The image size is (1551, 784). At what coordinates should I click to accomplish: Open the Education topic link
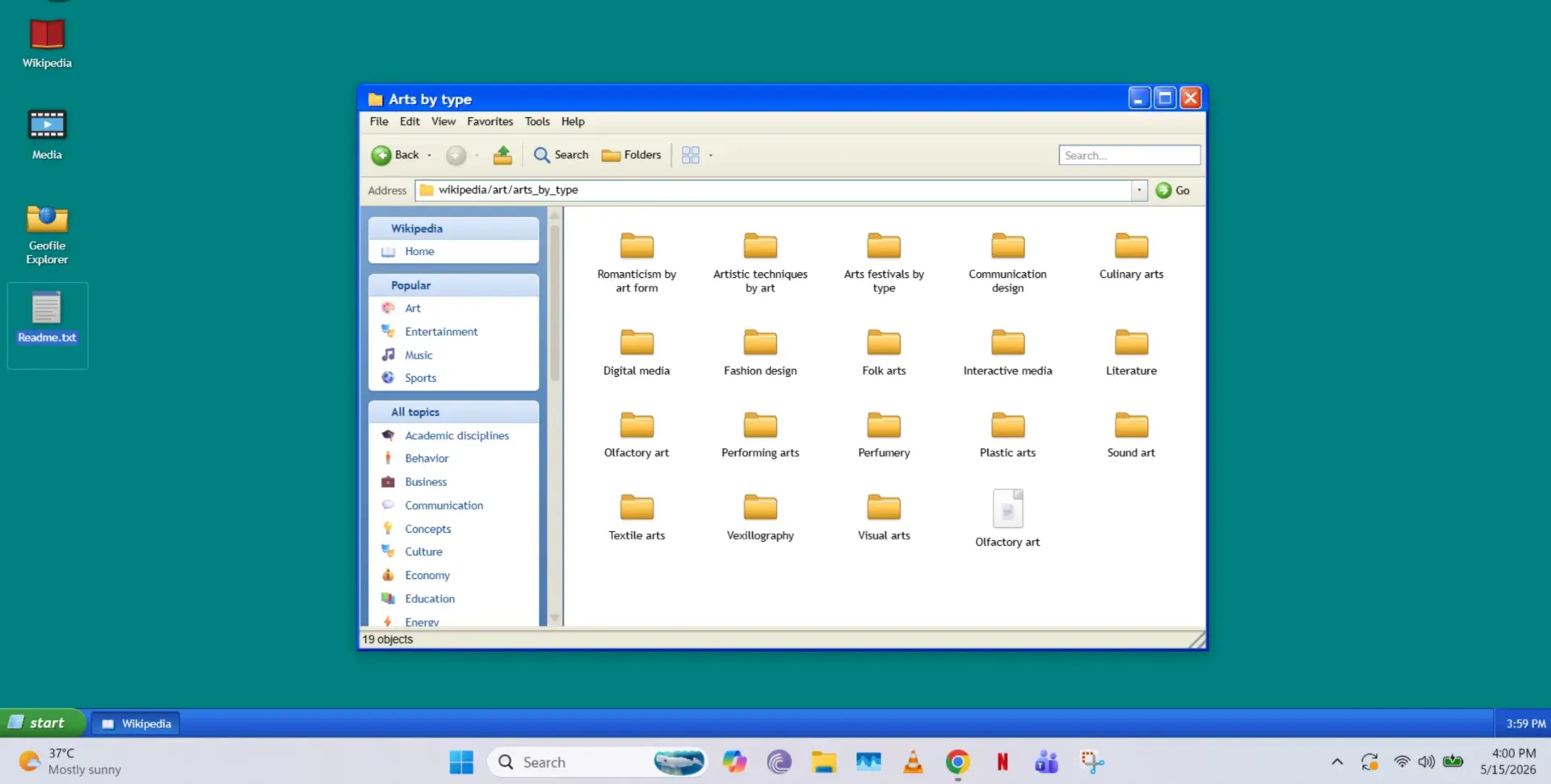430,599
